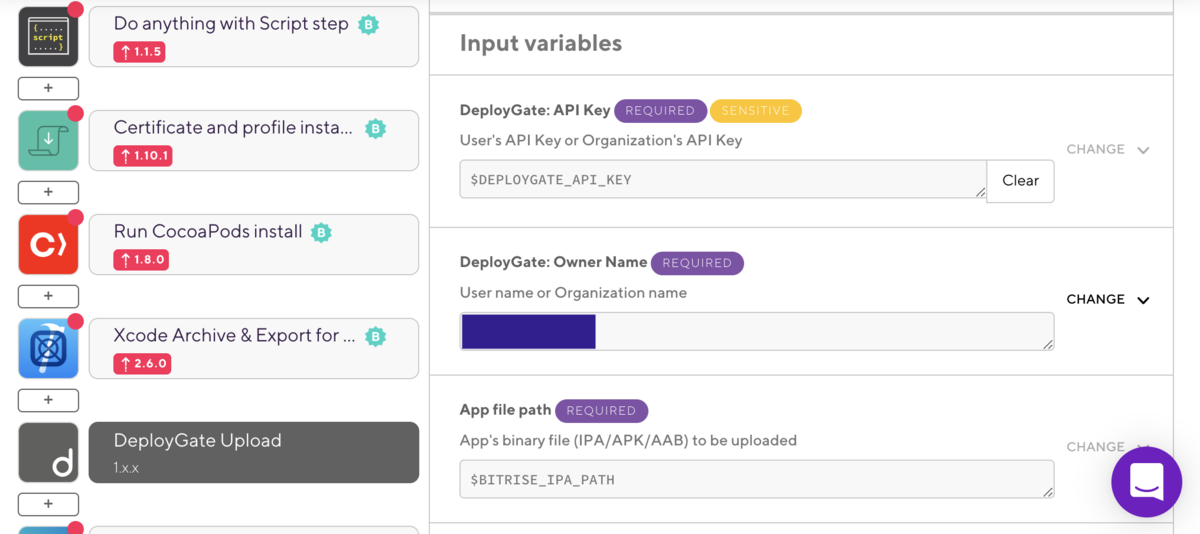The image size is (1200, 534).
Task: Click 'User name or Organization name' description
Action: point(573,293)
